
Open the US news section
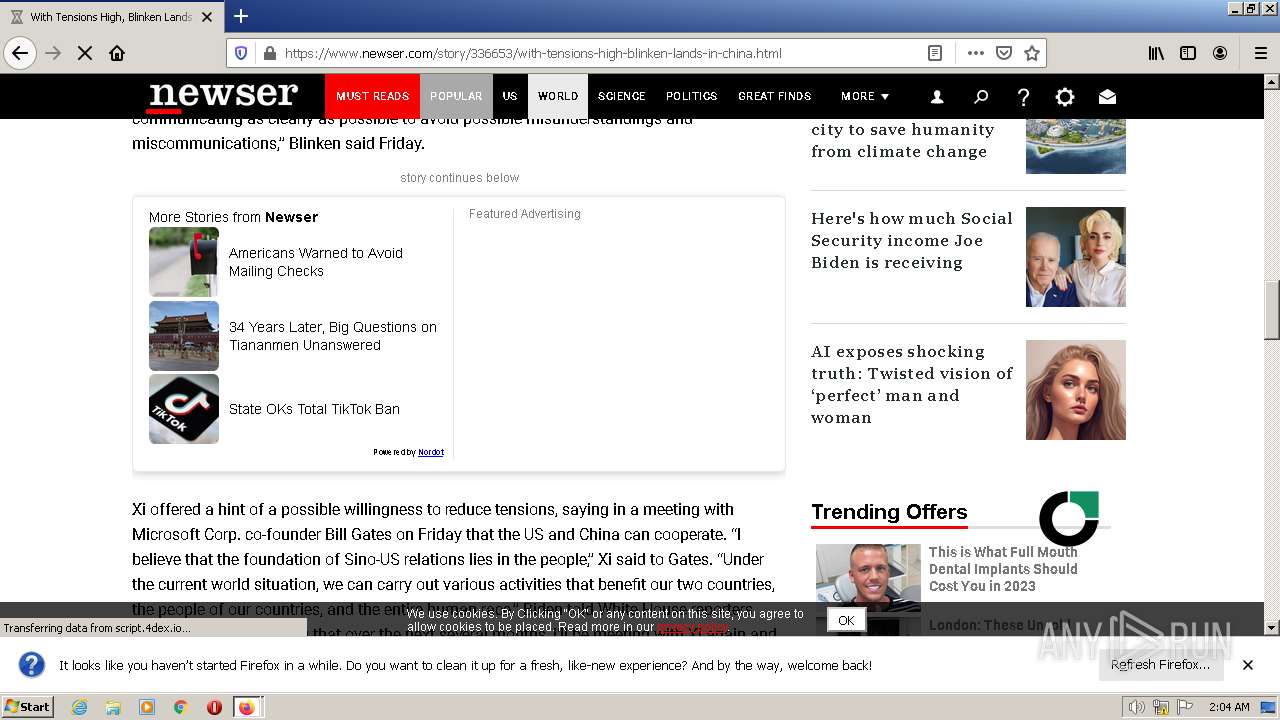(x=510, y=96)
